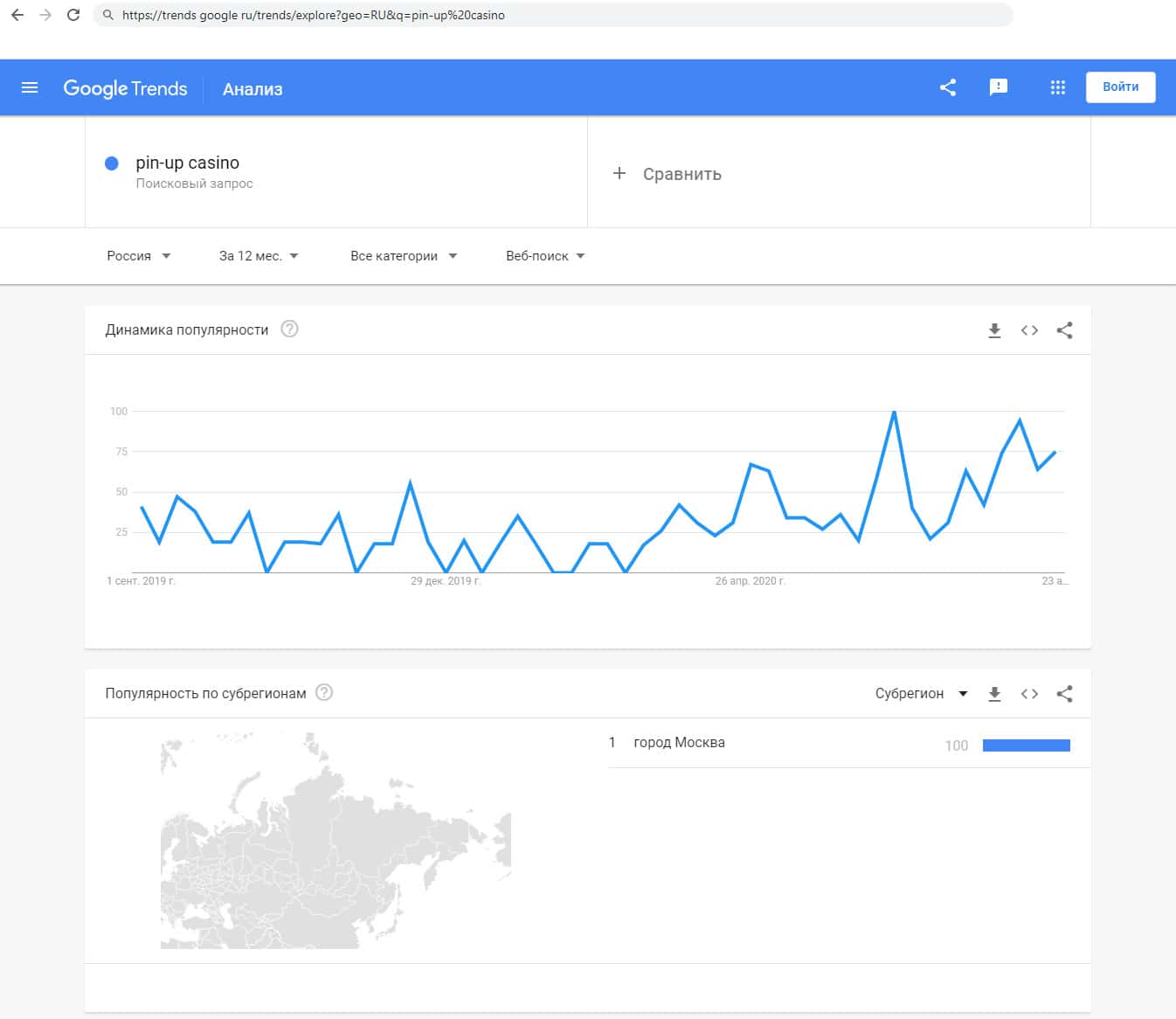1176x1019 pixels.
Task: Open embed code for the subregion map
Action: pos(1029,694)
